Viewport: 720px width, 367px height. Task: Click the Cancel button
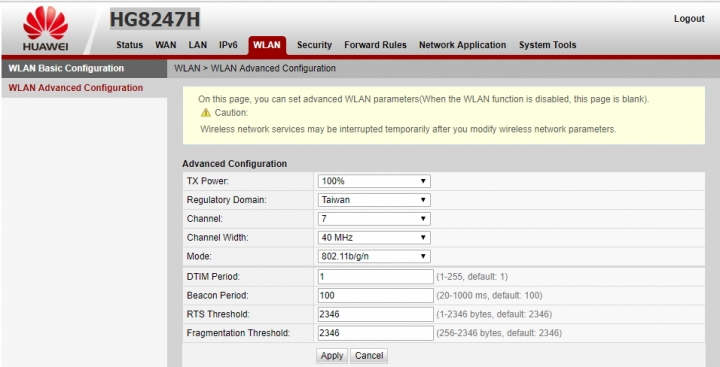(x=369, y=356)
